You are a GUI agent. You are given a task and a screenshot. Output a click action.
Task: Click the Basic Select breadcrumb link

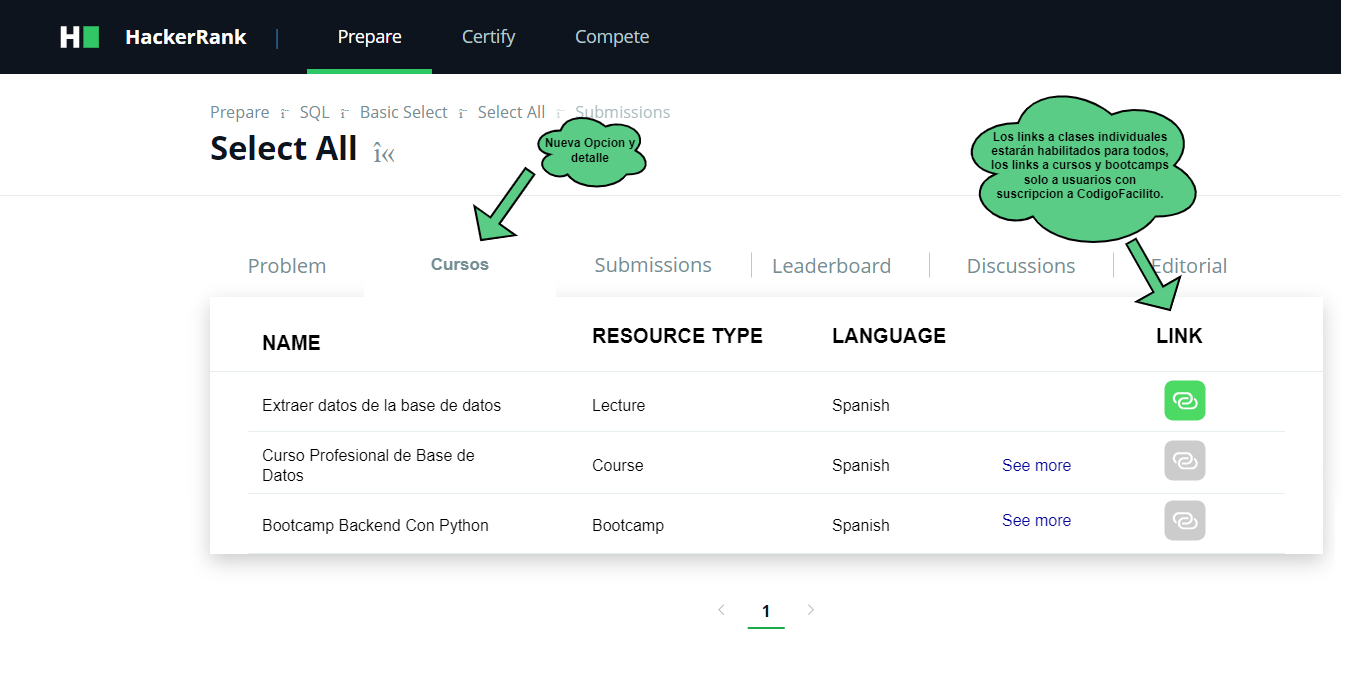[404, 112]
